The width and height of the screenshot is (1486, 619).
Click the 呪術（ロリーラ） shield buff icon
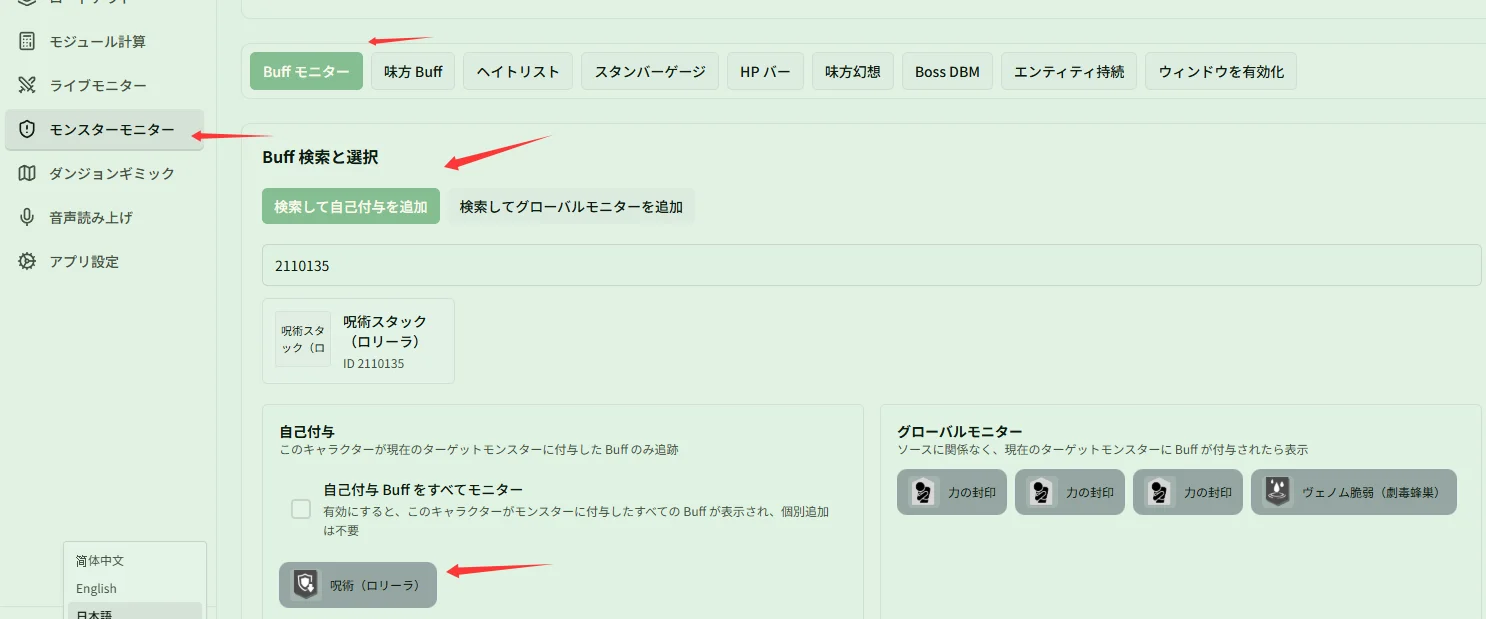305,585
